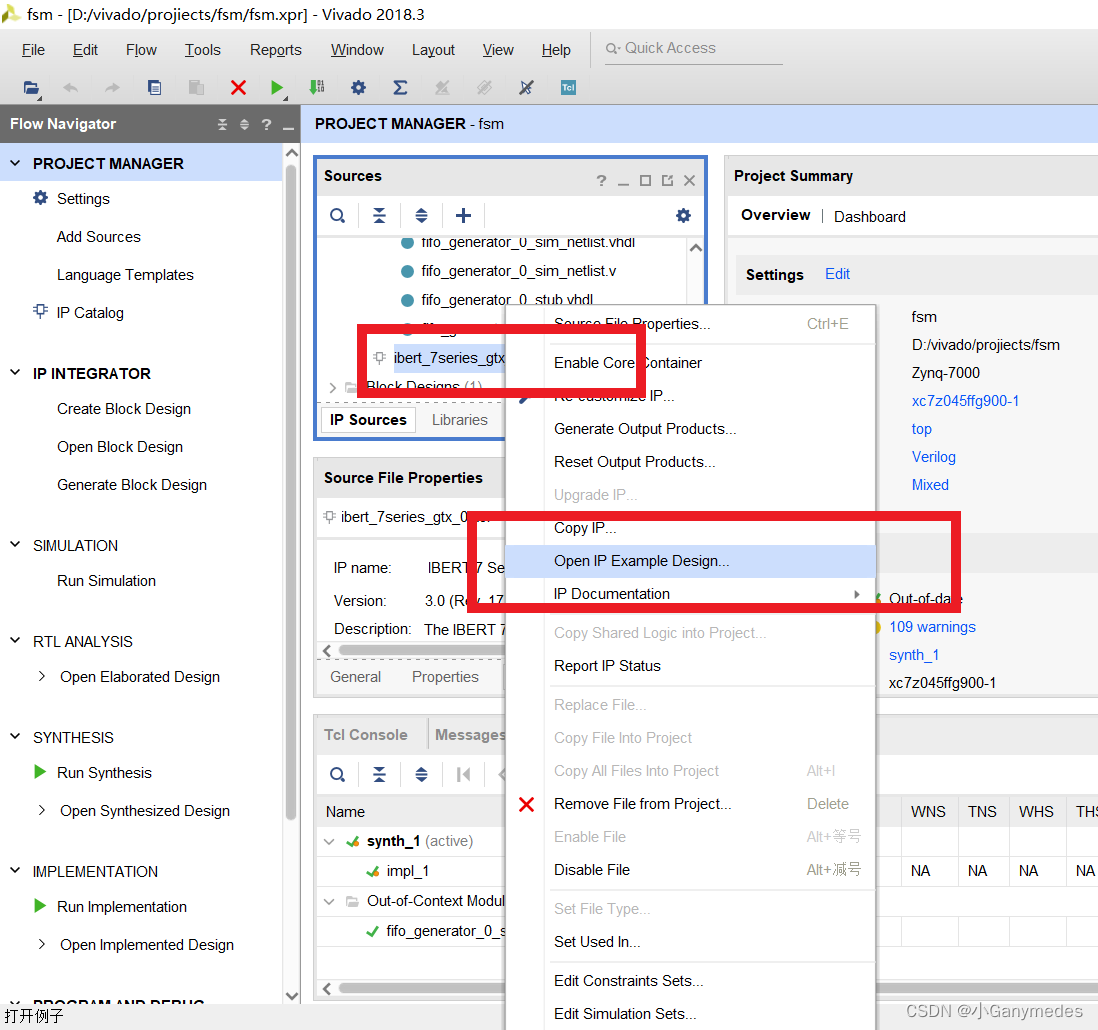Switch to the Tcl Console tab
The width and height of the screenshot is (1098, 1030).
tap(366, 735)
